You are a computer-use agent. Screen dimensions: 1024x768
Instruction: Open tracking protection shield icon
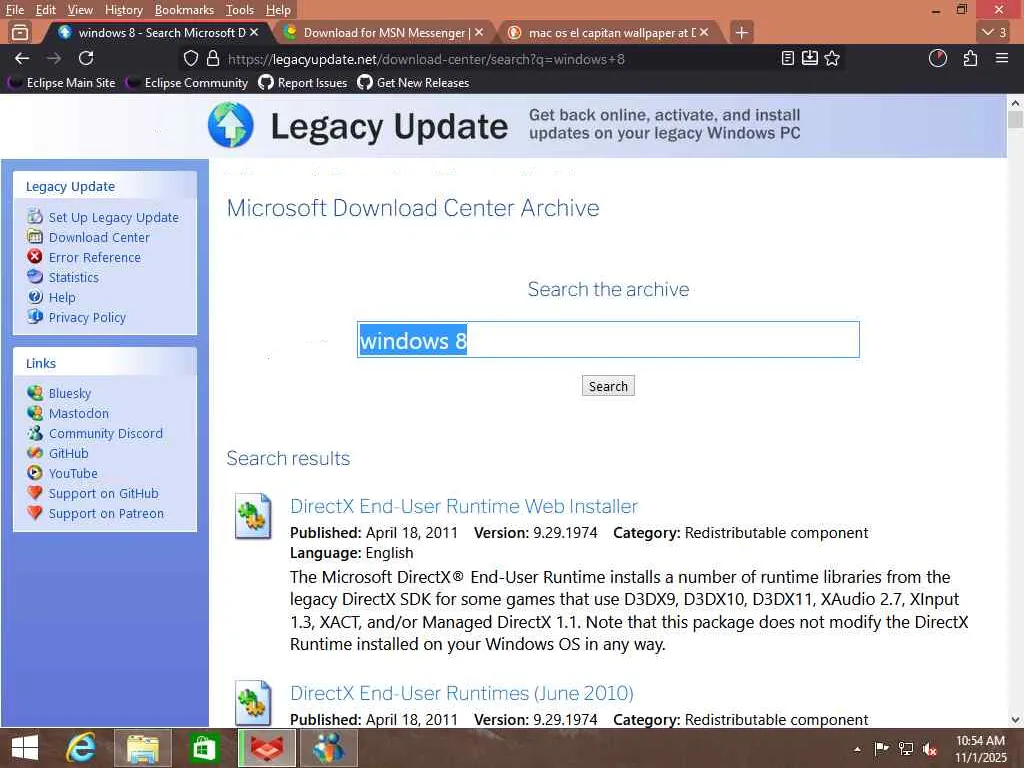pyautogui.click(x=191, y=59)
